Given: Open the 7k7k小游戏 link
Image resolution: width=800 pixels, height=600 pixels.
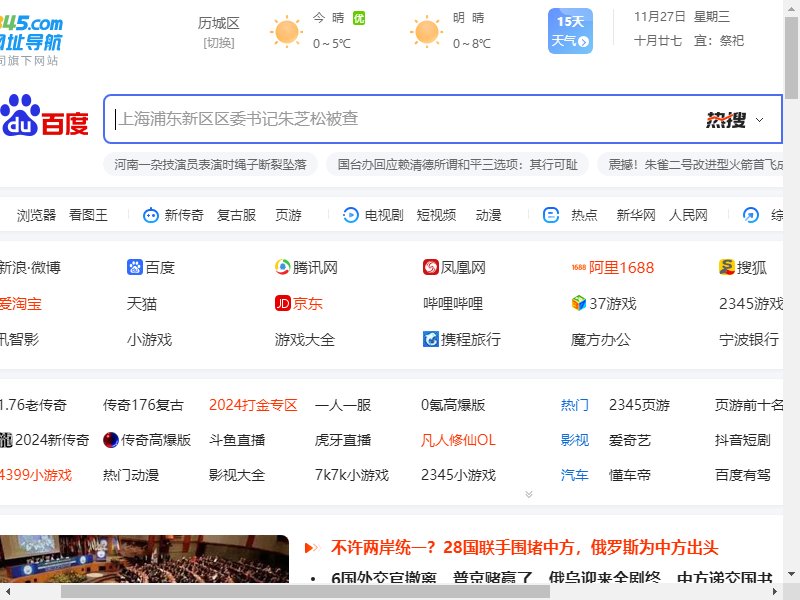Looking at the screenshot, I should [352, 475].
